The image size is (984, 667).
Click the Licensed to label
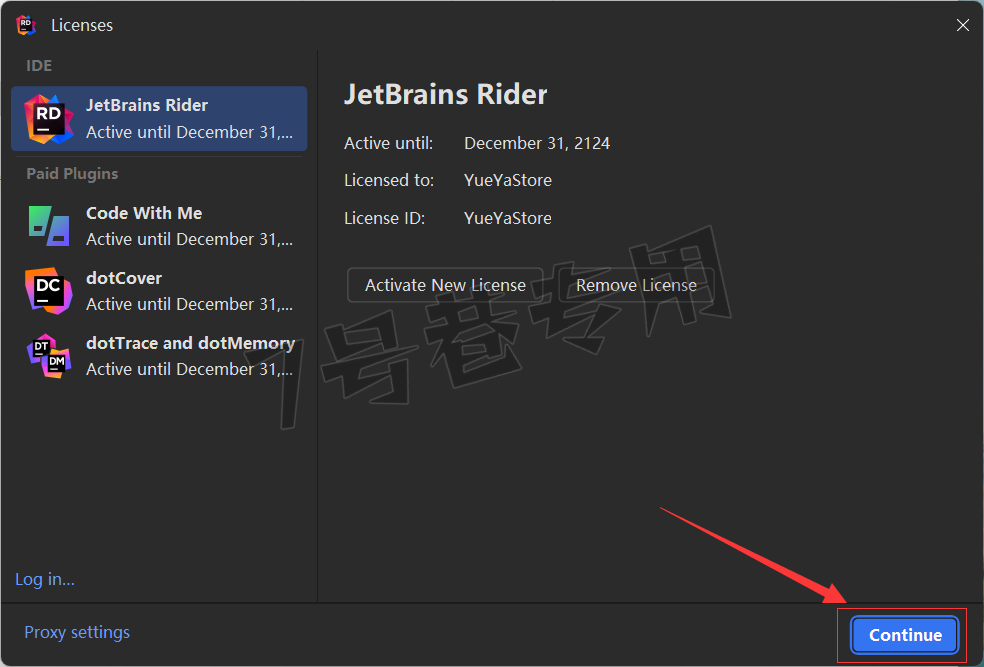(389, 180)
